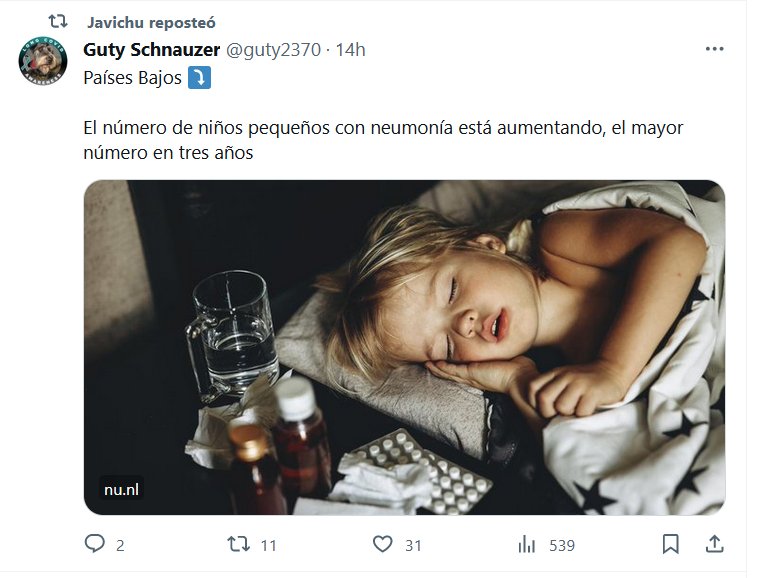Image resolution: width=764 pixels, height=578 pixels.
Task: Repost this tweet using the retweet icon below the photo
Action: (x=238, y=544)
